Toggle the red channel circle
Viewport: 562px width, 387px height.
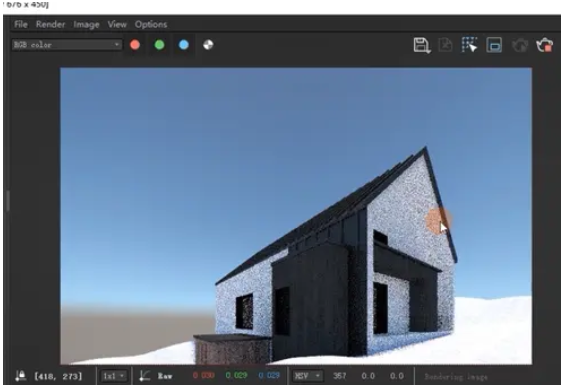135,45
